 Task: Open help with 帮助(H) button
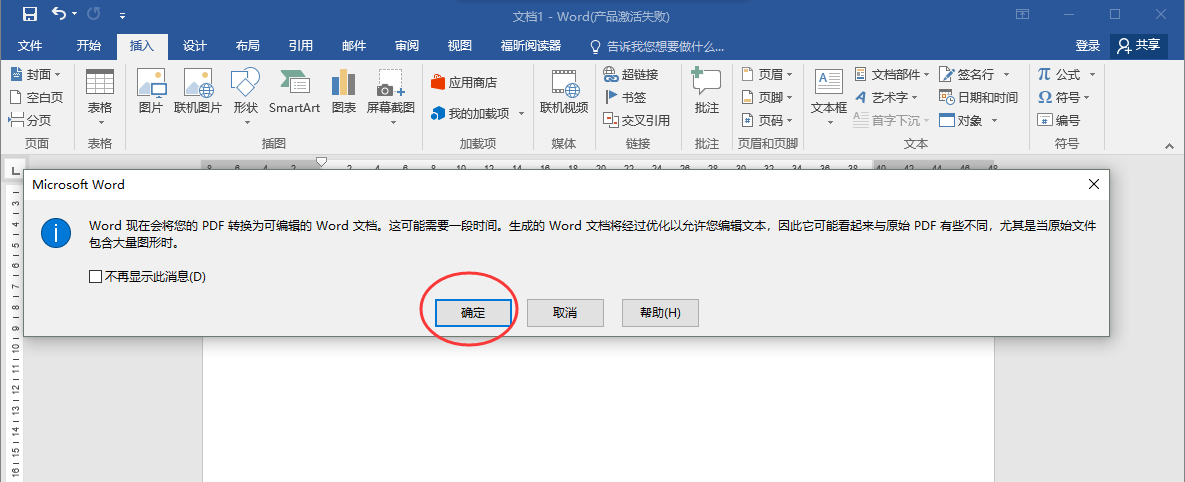(x=661, y=313)
